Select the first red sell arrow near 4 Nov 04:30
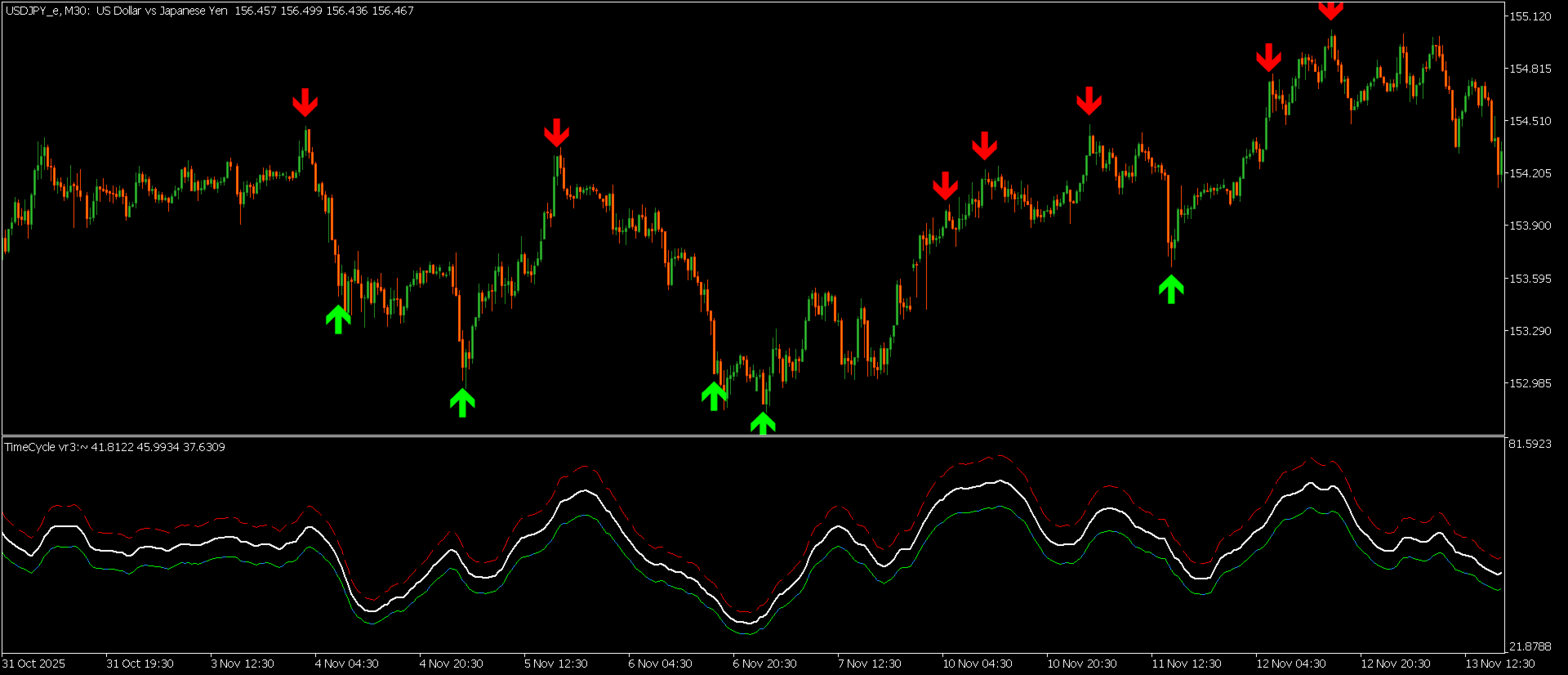The height and width of the screenshot is (675, 1568). pos(305,102)
